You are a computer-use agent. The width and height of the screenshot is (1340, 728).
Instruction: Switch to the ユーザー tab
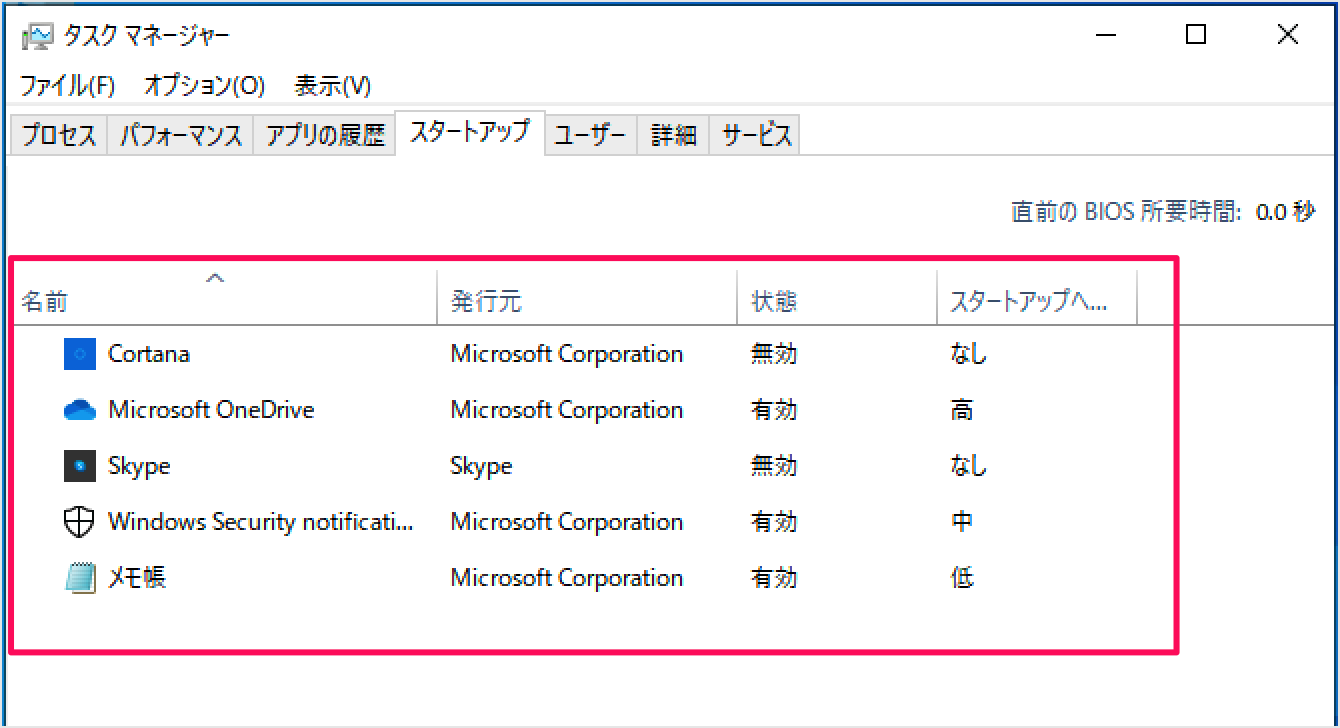click(x=590, y=135)
